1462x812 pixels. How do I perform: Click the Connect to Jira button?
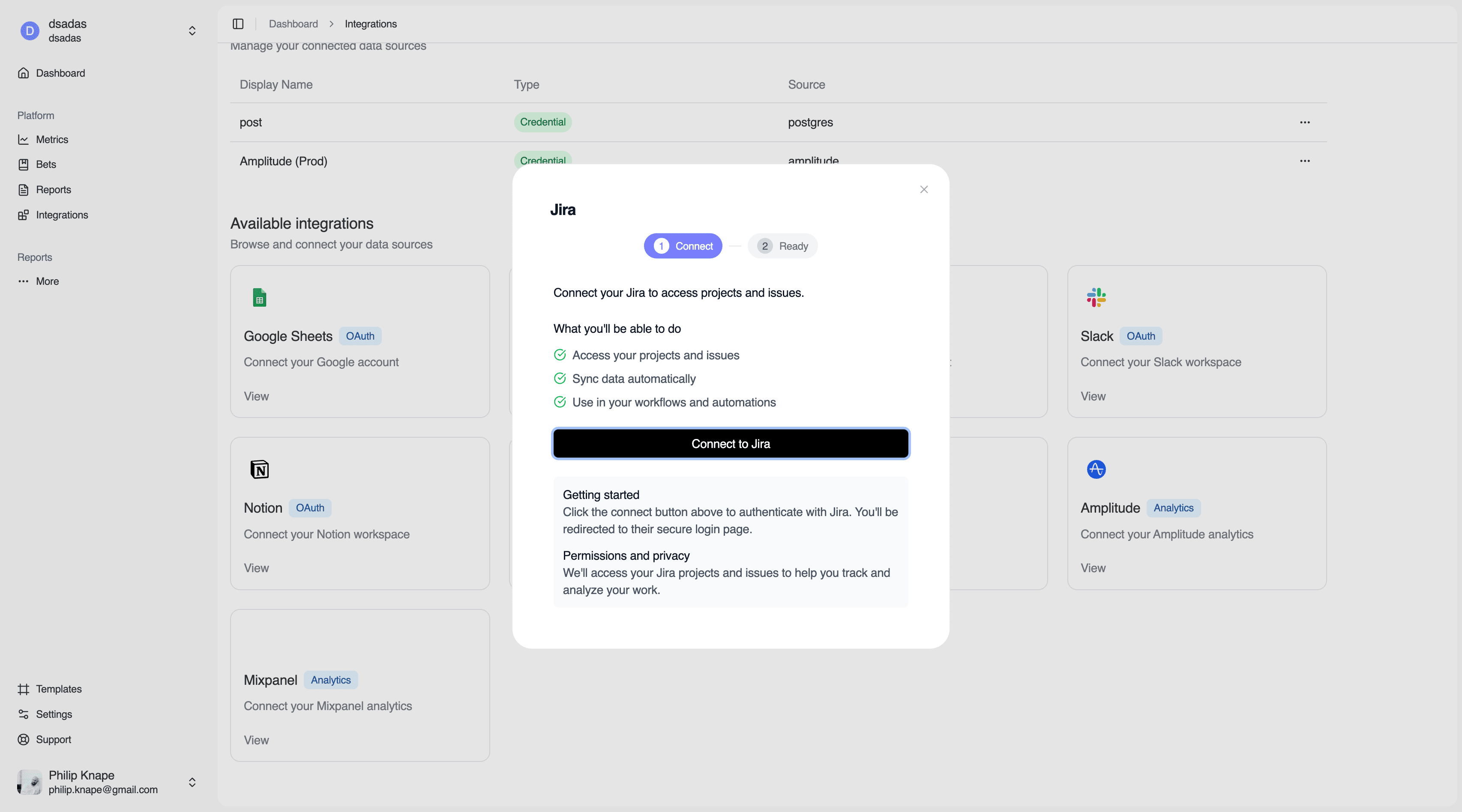[731, 443]
